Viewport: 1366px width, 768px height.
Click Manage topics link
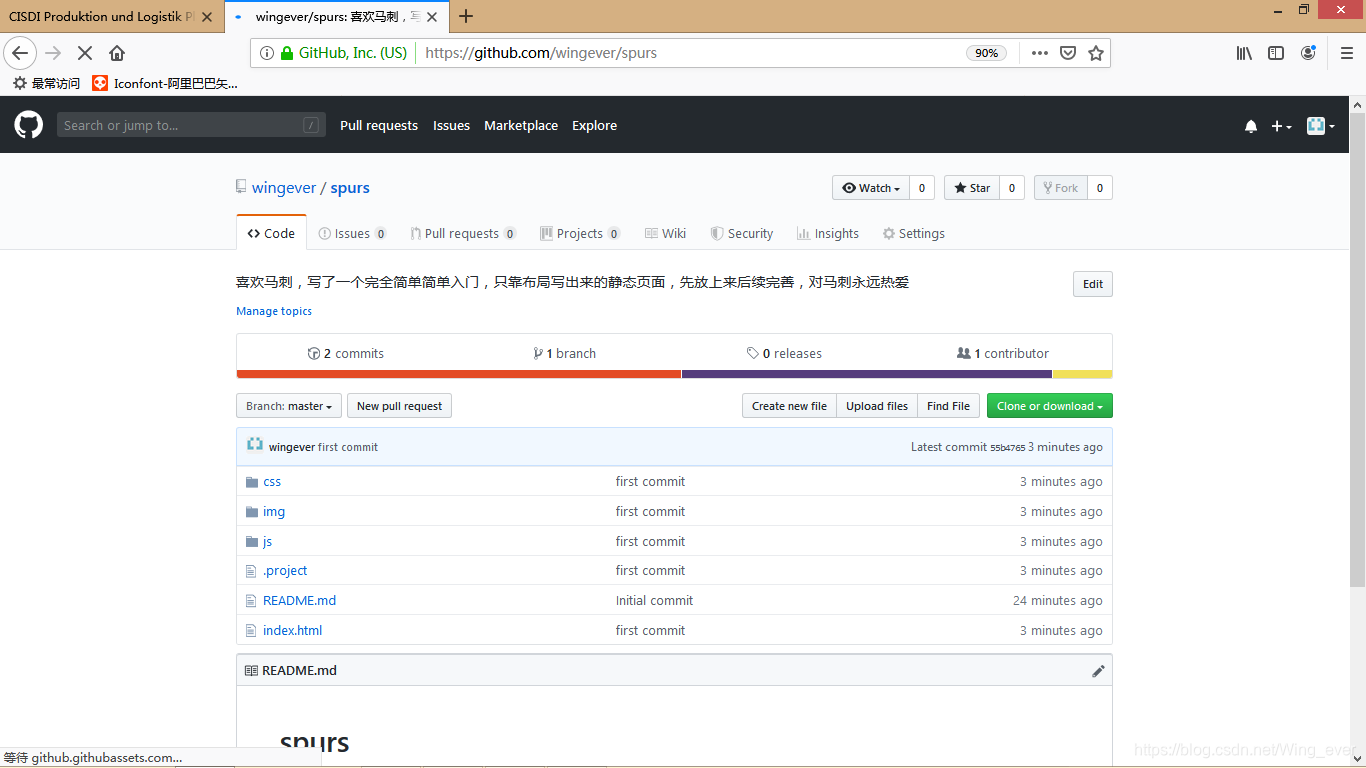pos(274,311)
